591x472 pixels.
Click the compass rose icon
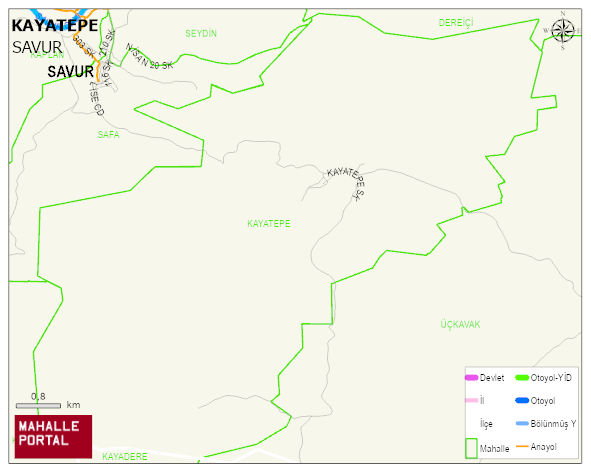point(563,31)
